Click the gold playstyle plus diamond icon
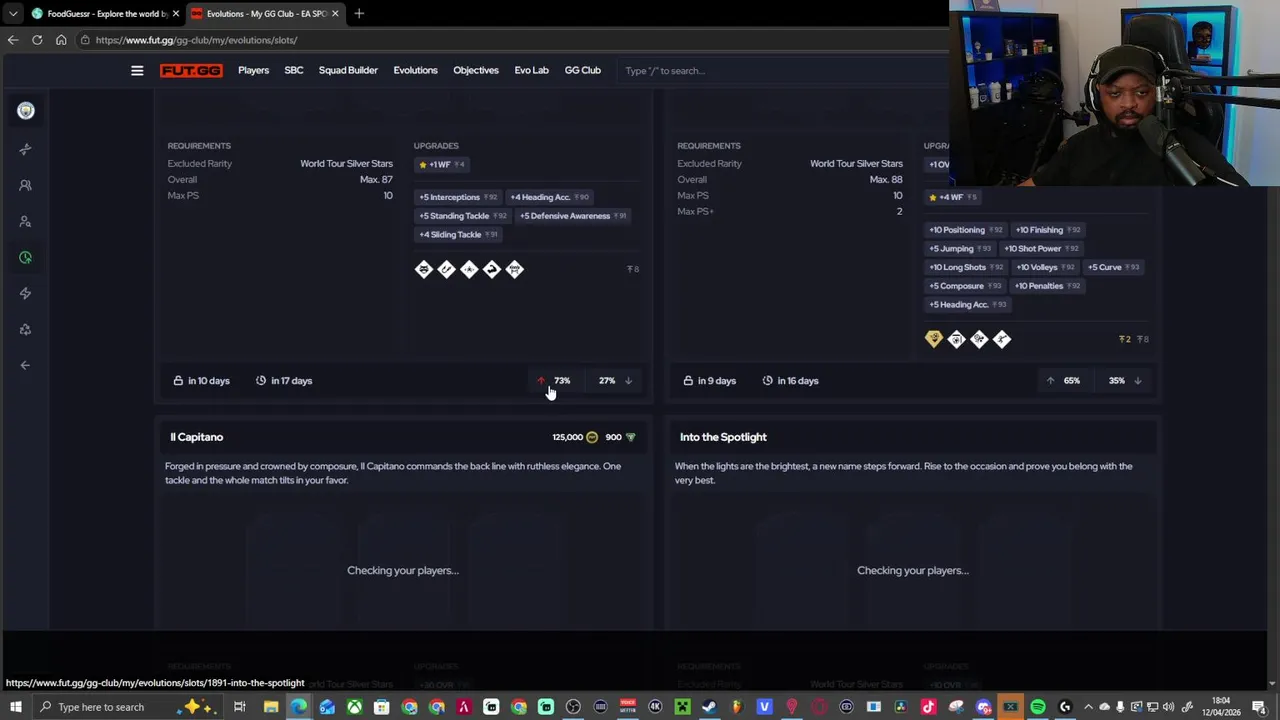This screenshot has width=1280, height=720. click(x=934, y=339)
